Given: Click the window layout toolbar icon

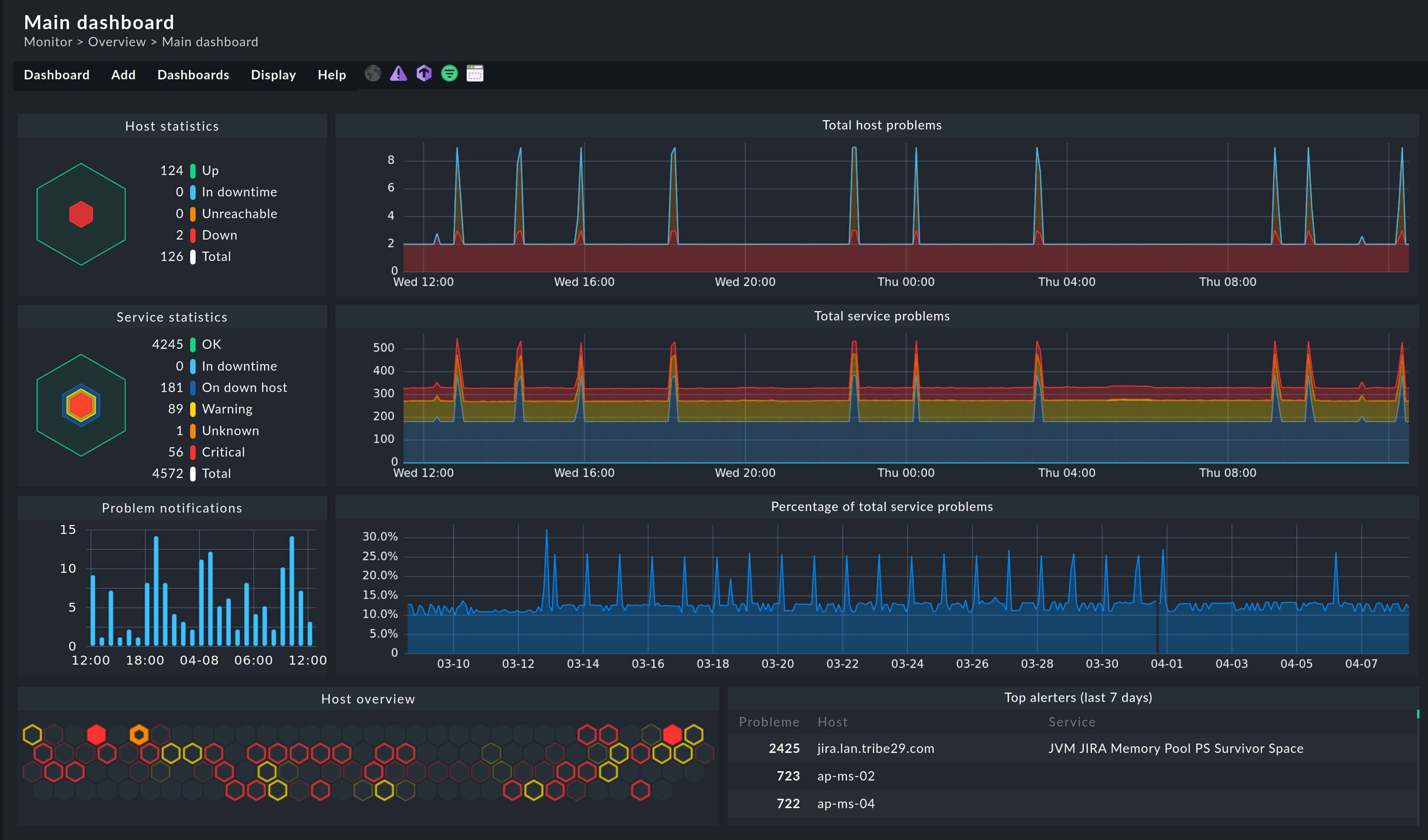Looking at the screenshot, I should point(475,73).
